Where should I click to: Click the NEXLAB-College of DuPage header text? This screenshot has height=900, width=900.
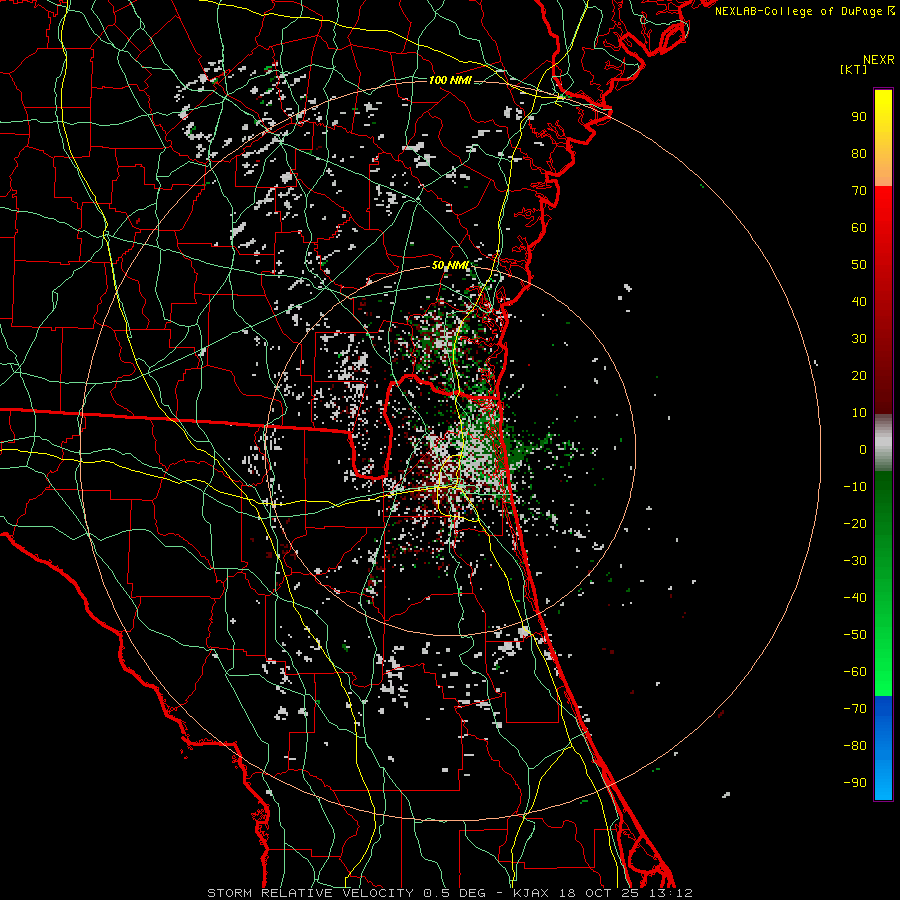tap(805, 11)
